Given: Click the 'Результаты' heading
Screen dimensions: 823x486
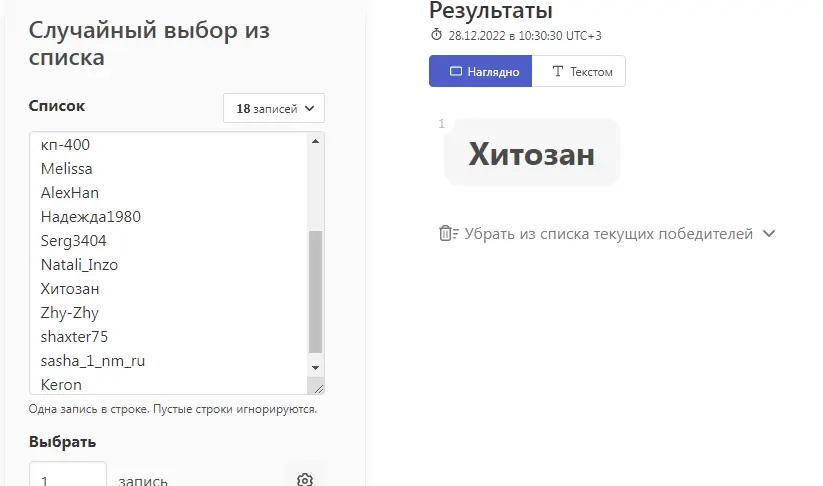Looking at the screenshot, I should pos(491,10).
